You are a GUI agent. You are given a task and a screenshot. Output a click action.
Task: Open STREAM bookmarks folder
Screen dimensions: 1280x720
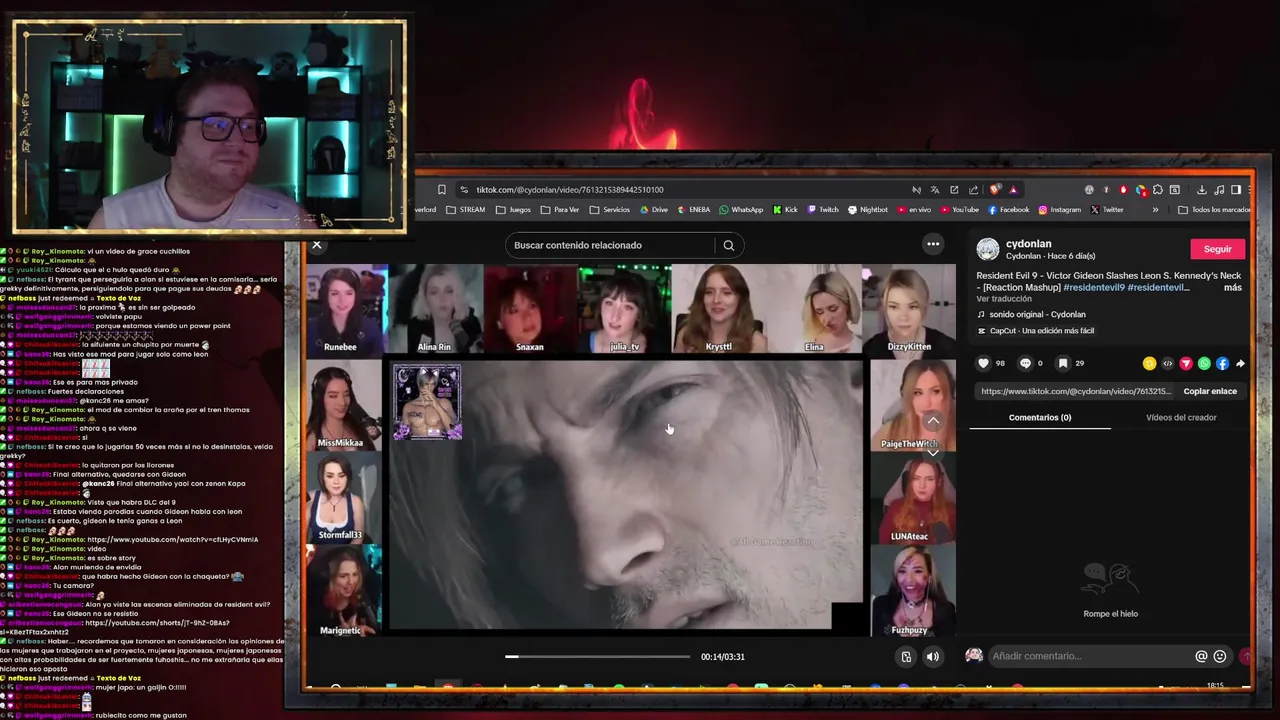coord(465,210)
